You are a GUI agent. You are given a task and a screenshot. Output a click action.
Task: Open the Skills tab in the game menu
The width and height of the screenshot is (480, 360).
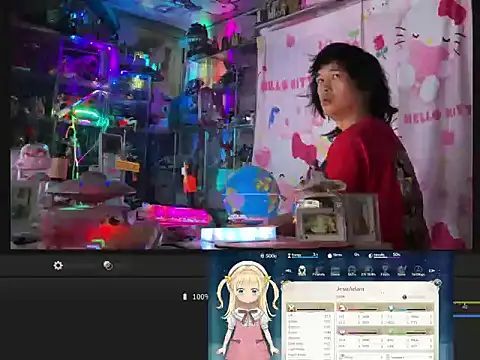point(352,271)
